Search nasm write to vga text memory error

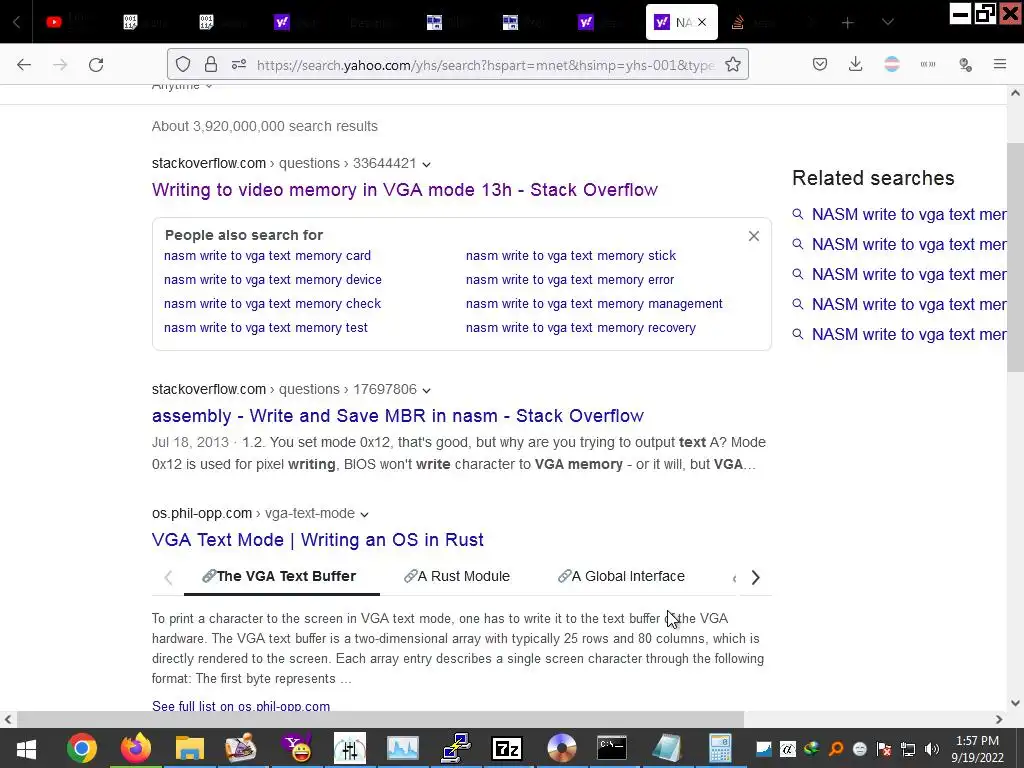click(569, 280)
